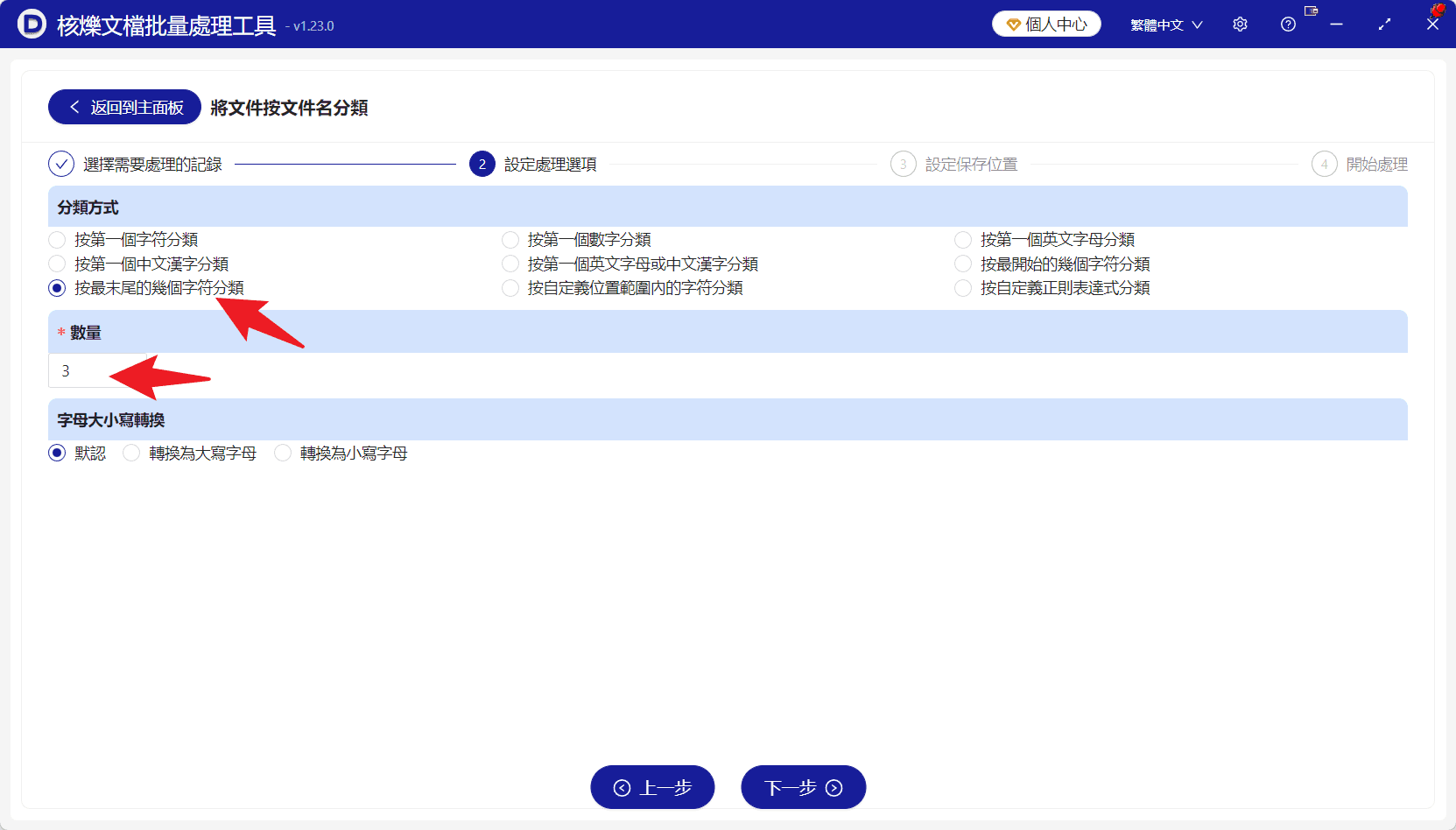Click the 數量 input field
This screenshot has width=1456, height=830.
click(97, 370)
